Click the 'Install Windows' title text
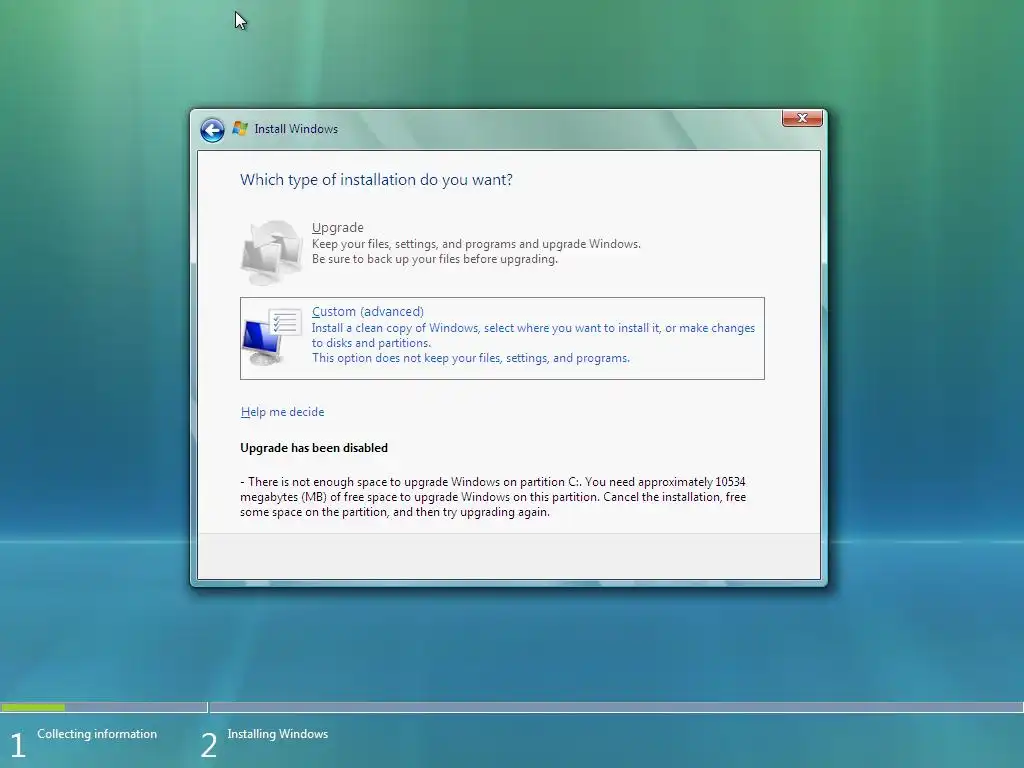1024x768 pixels. (296, 129)
